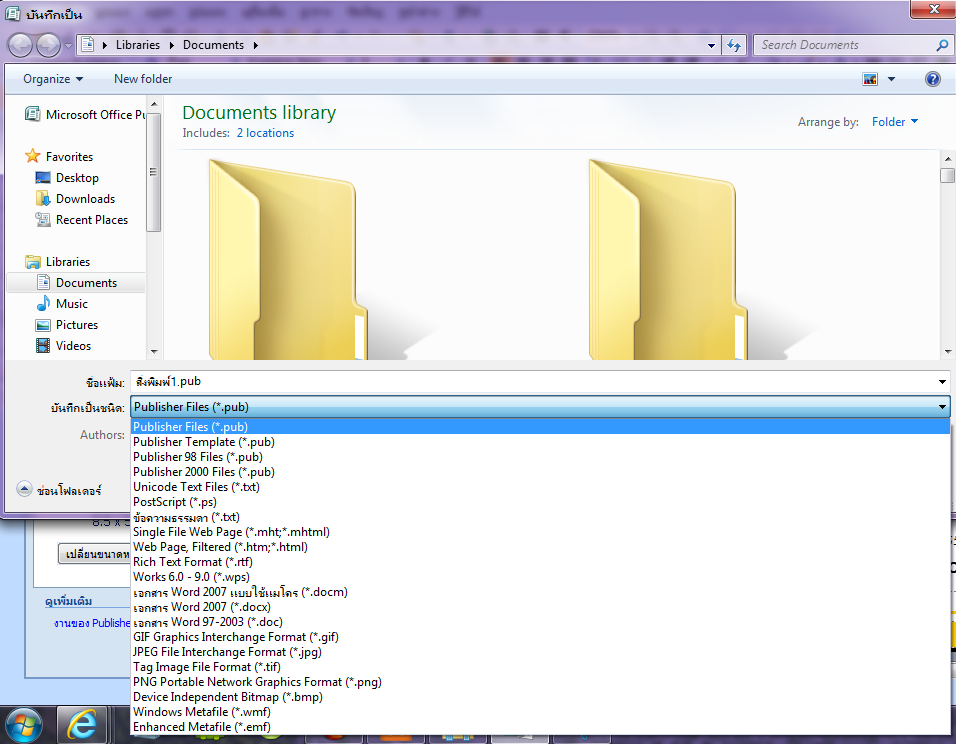Launch Internet Explorer from the taskbar
The image size is (956, 744).
tap(82, 725)
